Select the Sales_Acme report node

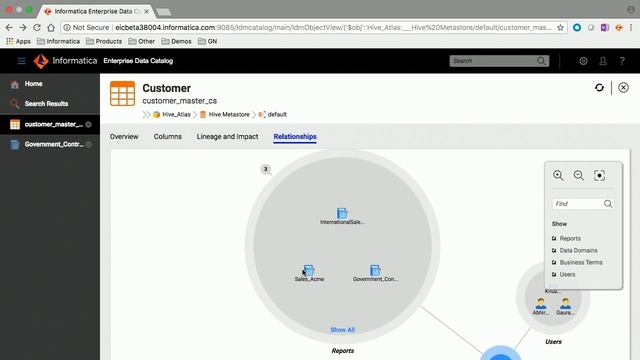pos(309,273)
